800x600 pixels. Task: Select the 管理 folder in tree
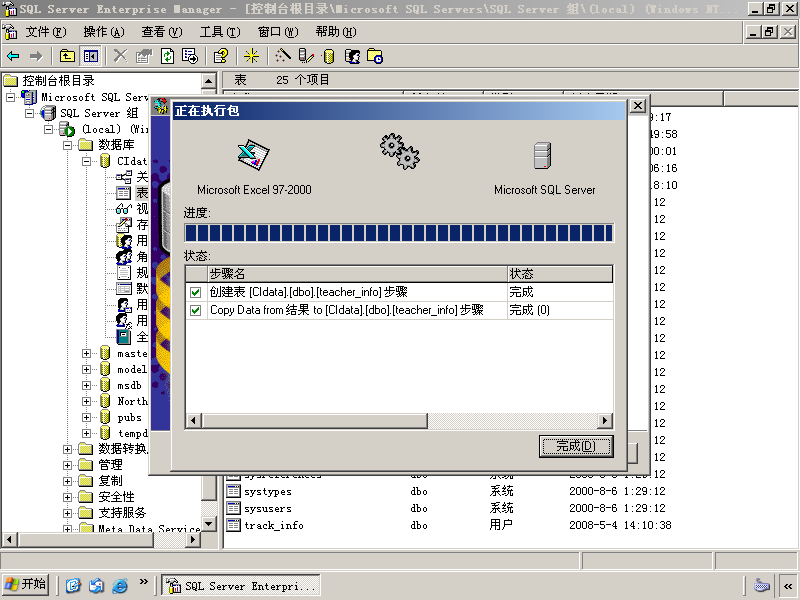point(110,465)
